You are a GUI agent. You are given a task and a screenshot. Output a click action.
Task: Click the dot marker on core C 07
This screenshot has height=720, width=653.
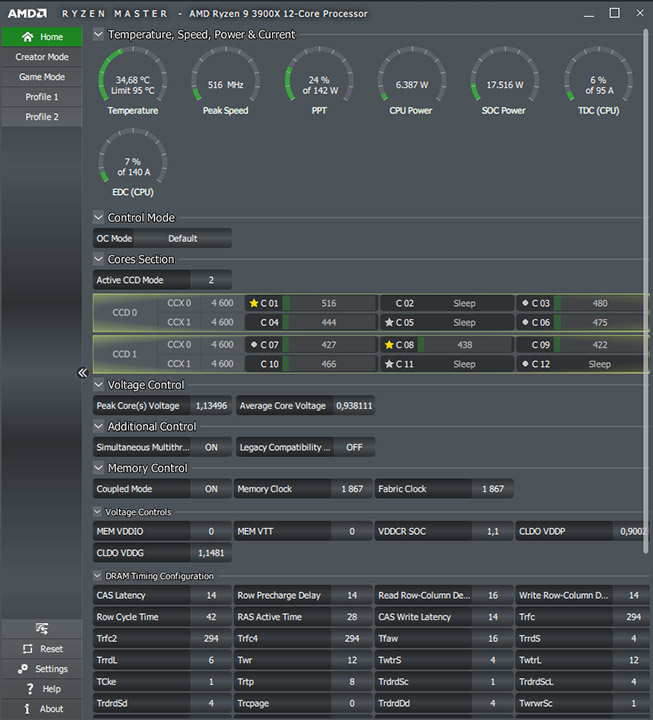[x=254, y=344]
